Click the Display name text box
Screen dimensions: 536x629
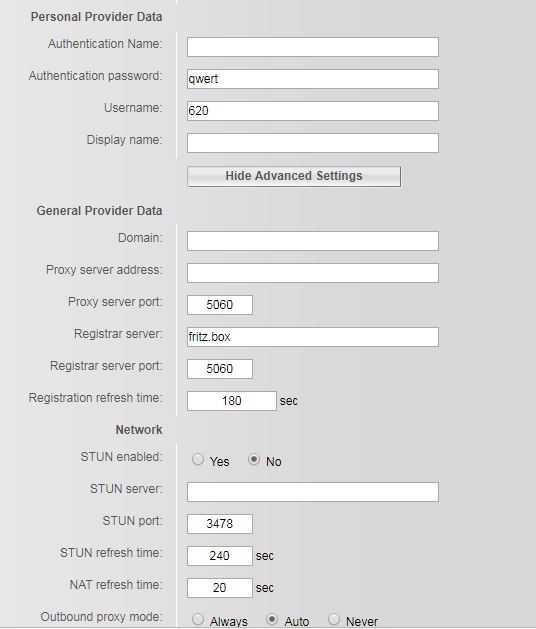coord(313,143)
